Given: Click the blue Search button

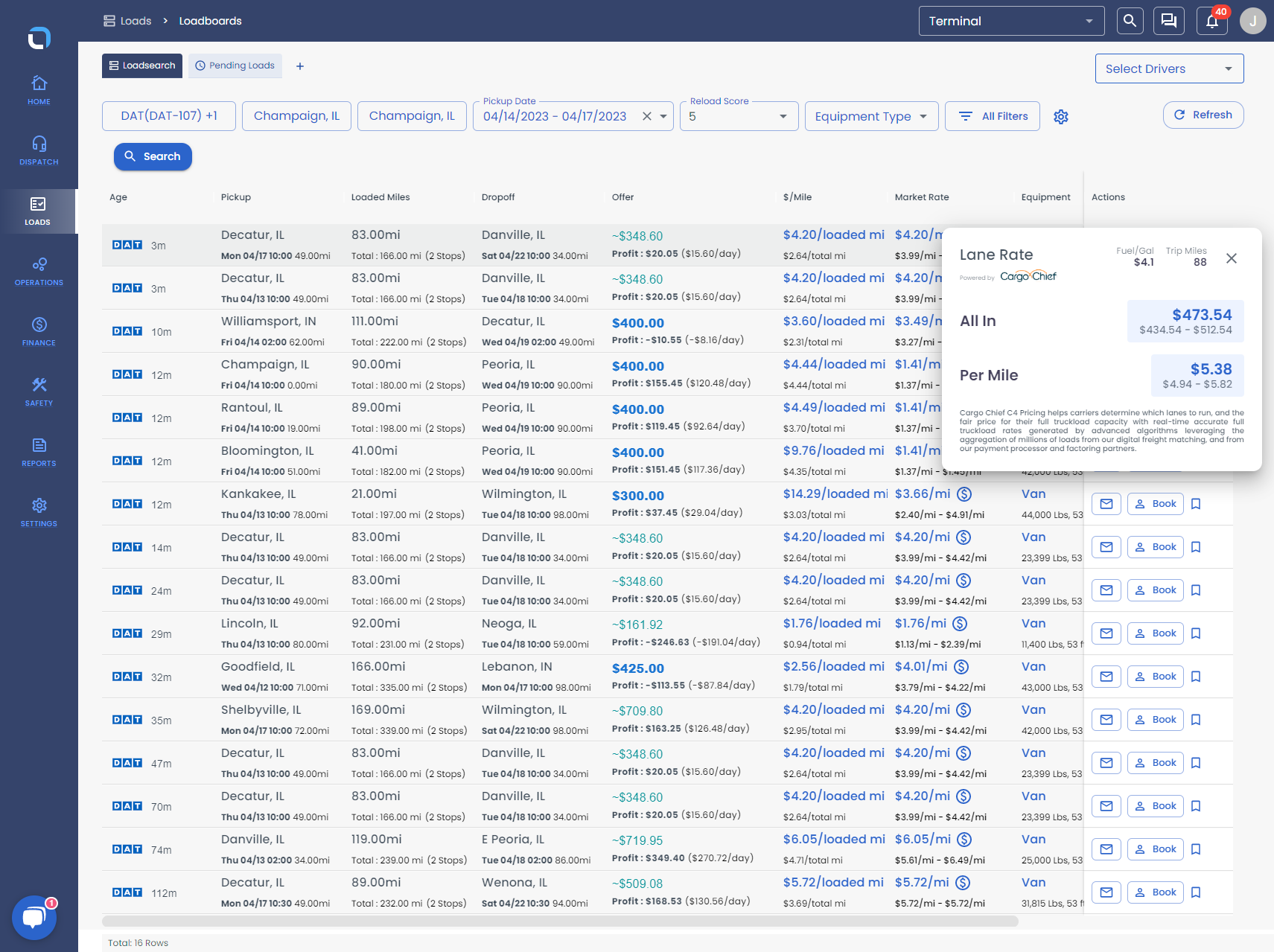Looking at the screenshot, I should 153,156.
